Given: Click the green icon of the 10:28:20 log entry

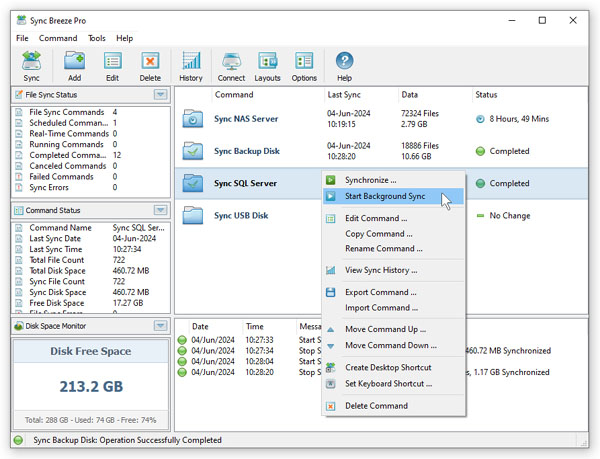Looking at the screenshot, I should pyautogui.click(x=182, y=372).
